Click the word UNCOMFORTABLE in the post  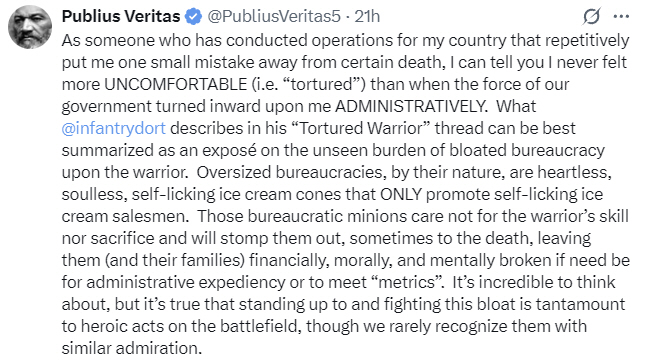pyautogui.click(x=175, y=84)
